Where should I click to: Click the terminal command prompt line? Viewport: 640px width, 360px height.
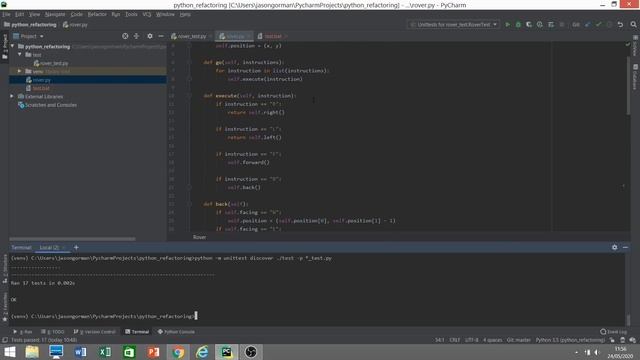(x=104, y=316)
